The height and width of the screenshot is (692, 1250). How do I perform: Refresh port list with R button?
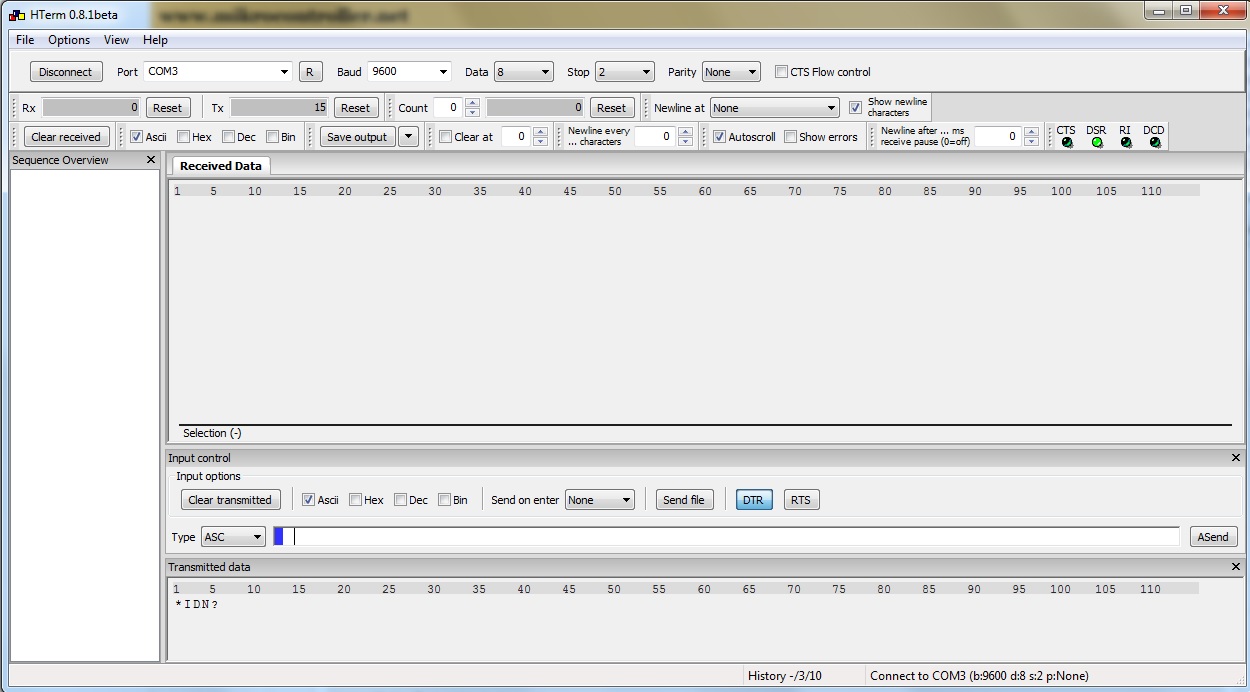point(310,72)
